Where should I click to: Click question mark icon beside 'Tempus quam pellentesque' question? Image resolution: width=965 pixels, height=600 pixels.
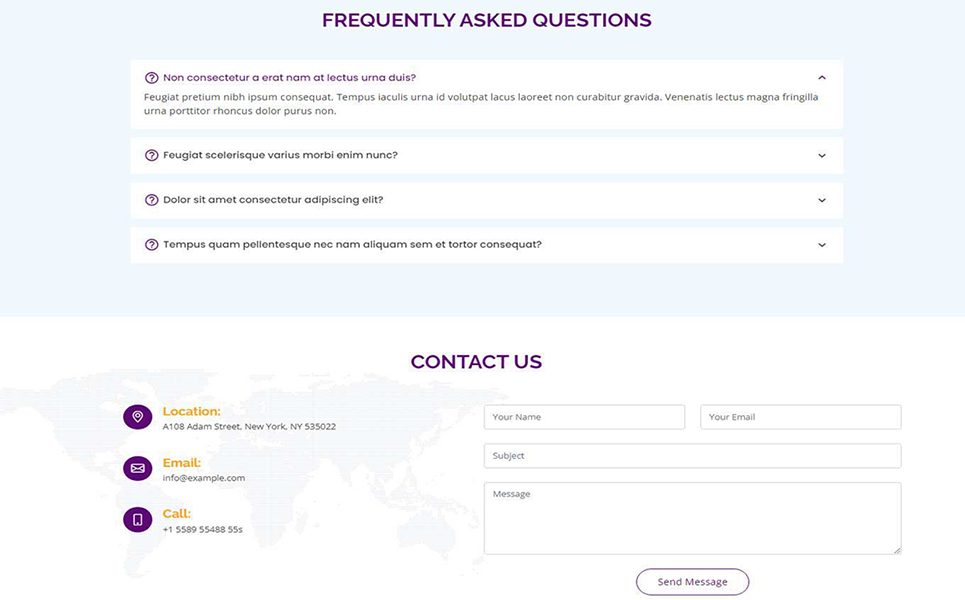coord(152,245)
